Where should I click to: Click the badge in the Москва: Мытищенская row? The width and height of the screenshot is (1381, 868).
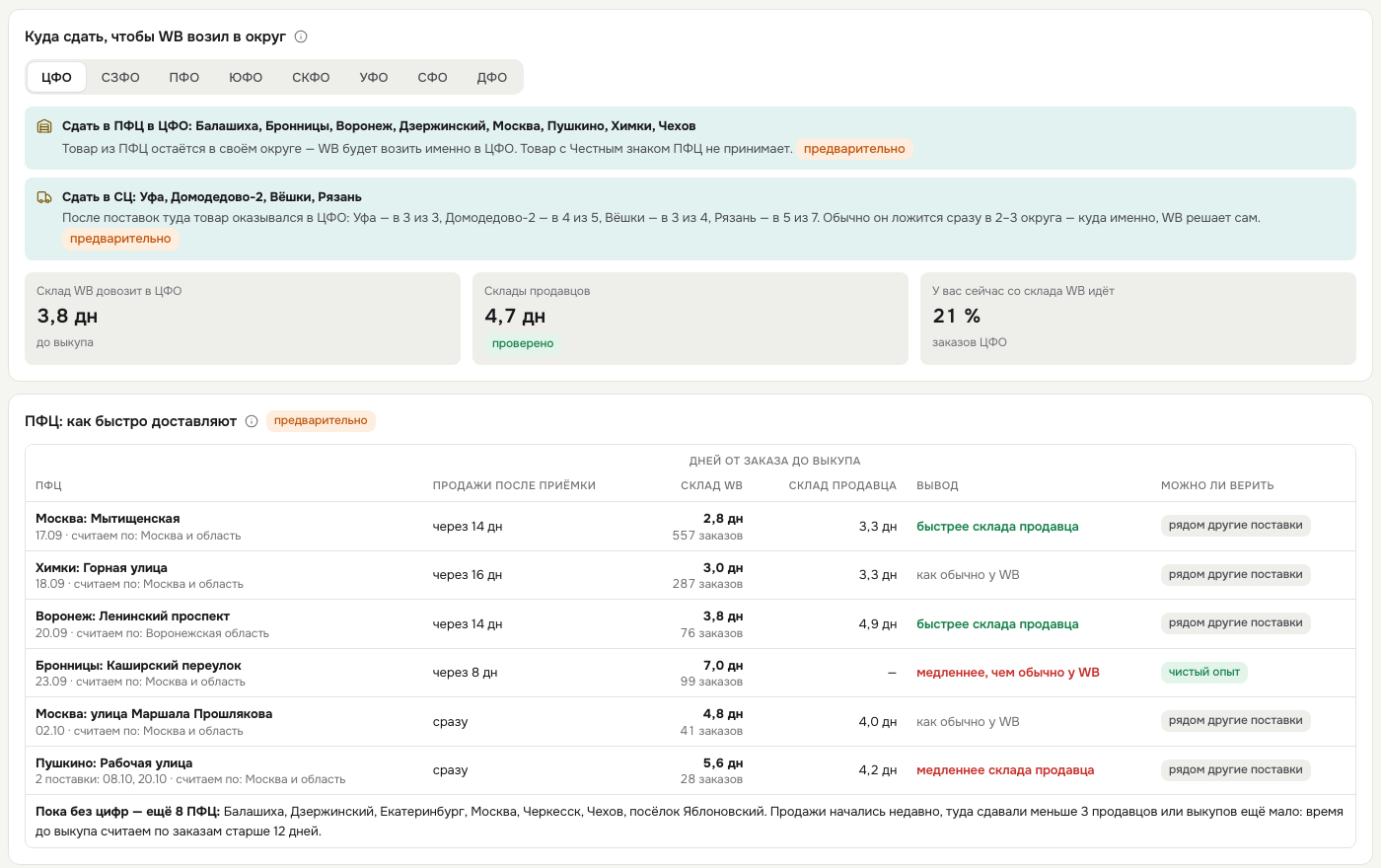click(1236, 526)
